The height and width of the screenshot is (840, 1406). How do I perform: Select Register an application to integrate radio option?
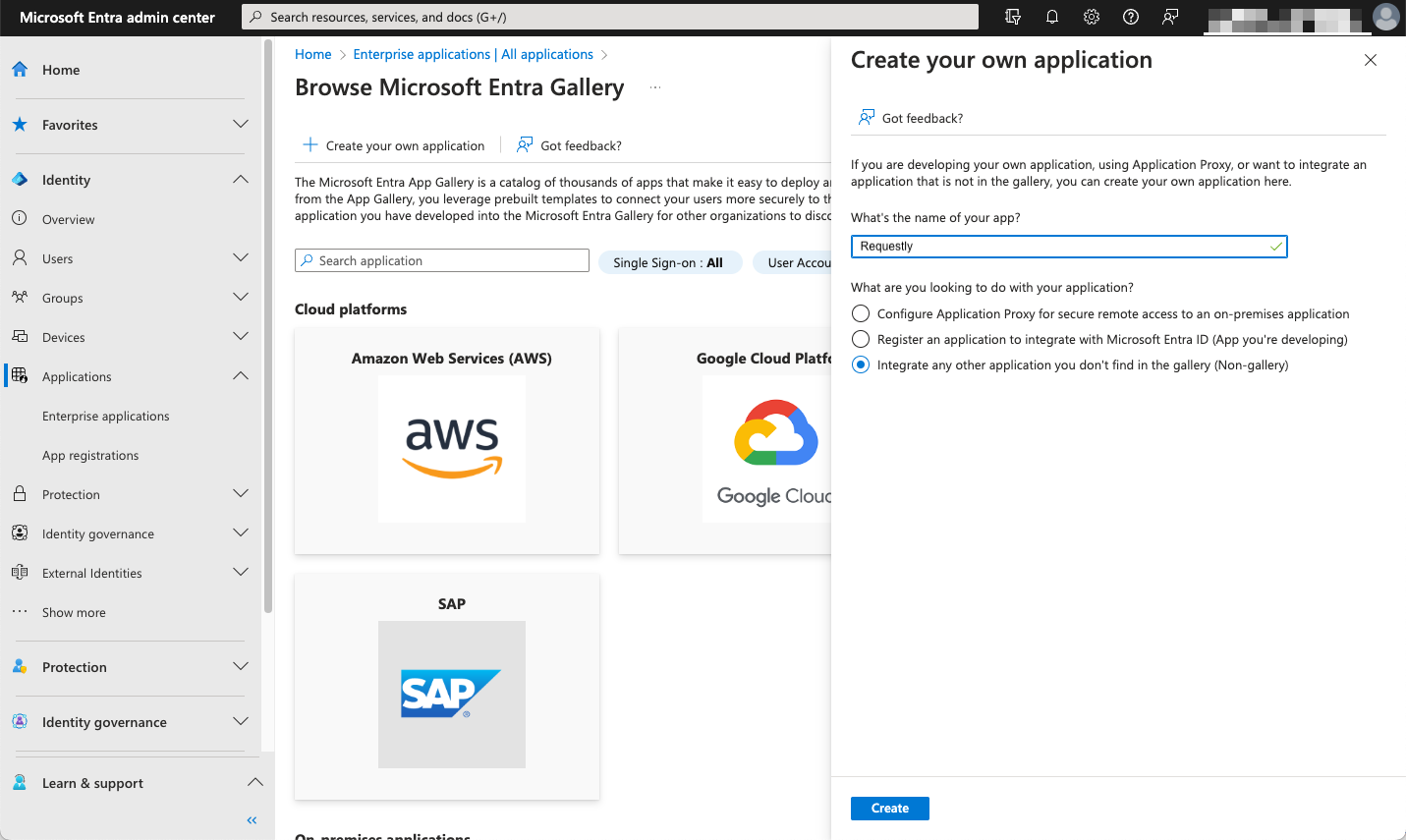click(861, 339)
